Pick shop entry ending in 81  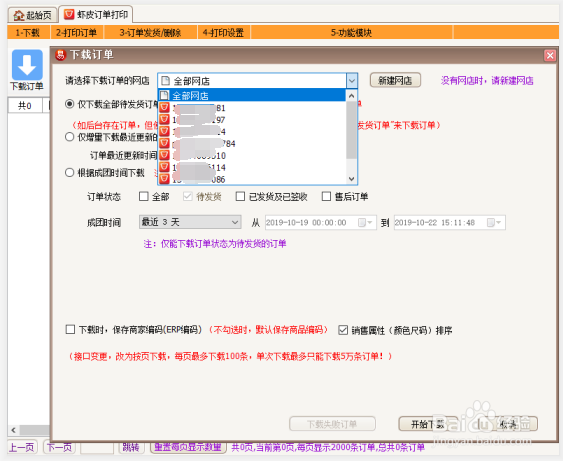point(252,108)
